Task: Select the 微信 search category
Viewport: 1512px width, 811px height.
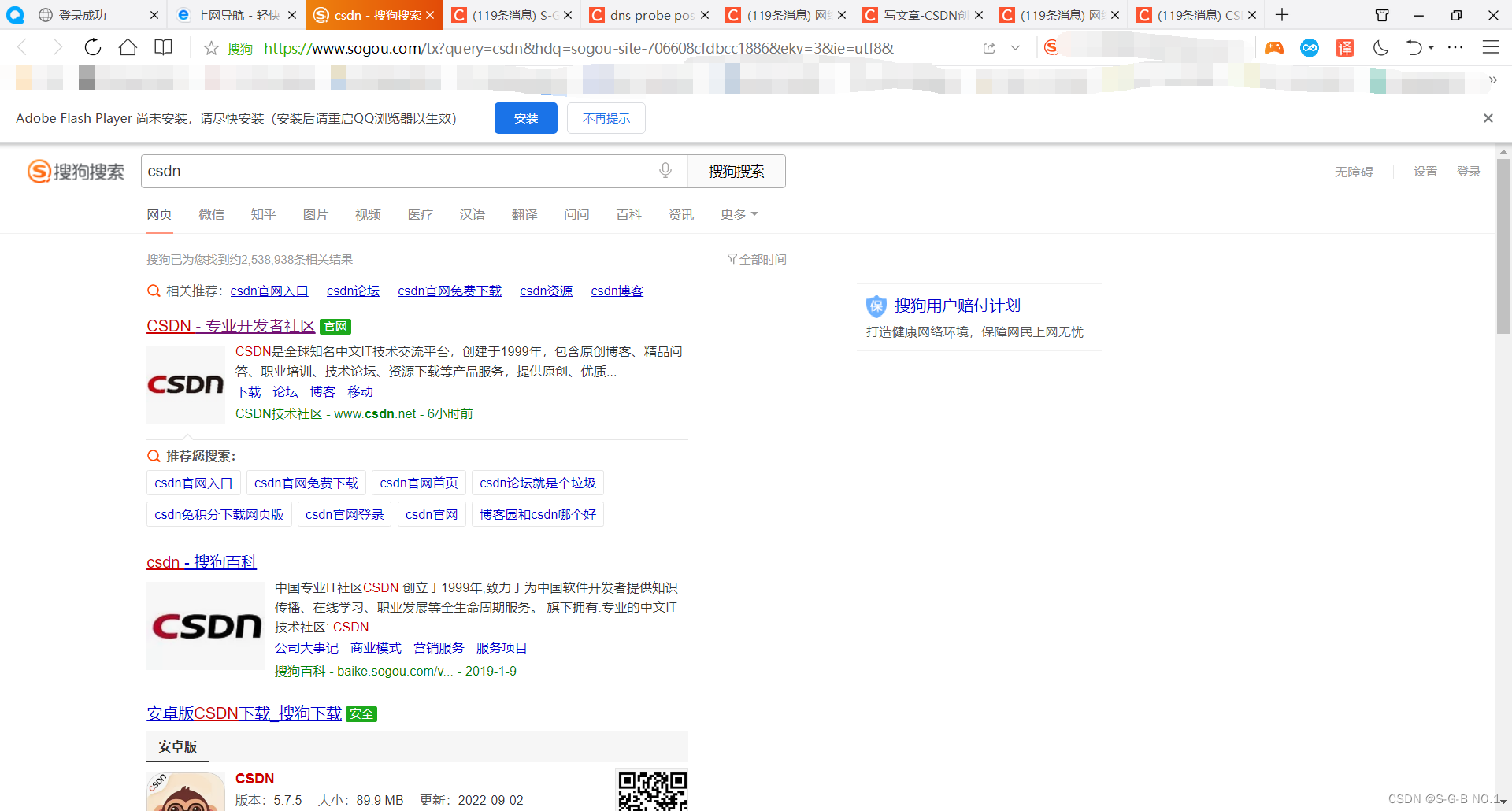Action: coord(211,214)
